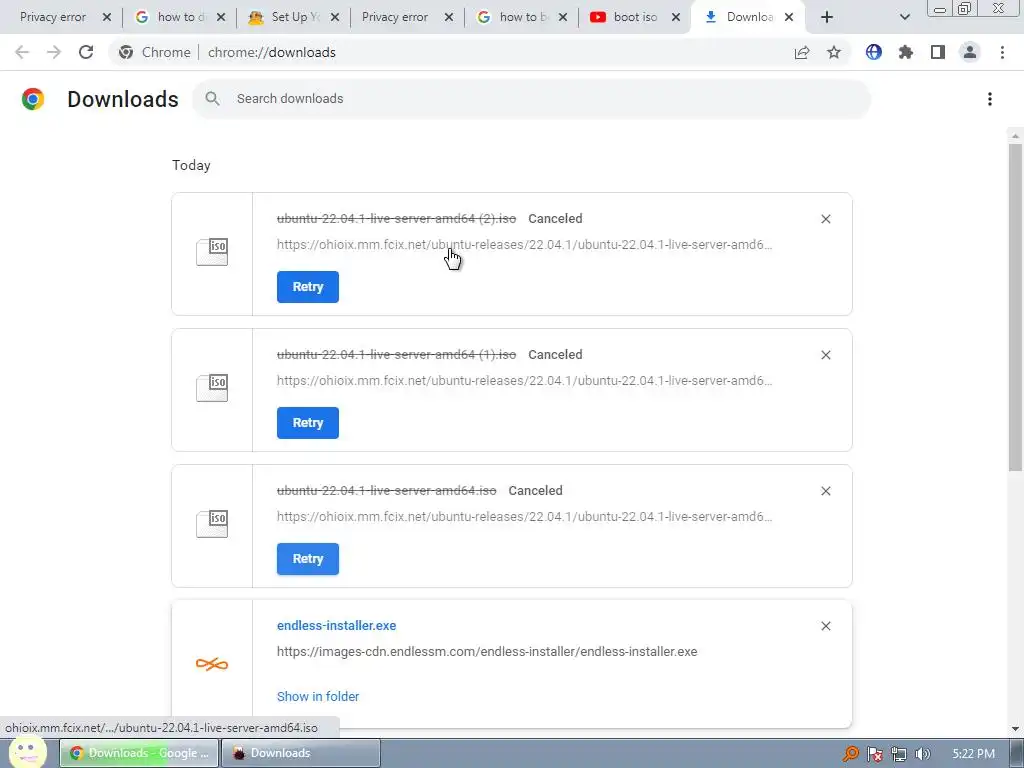Click the orange magnifier tray icon
The image size is (1024, 768).
(850, 754)
